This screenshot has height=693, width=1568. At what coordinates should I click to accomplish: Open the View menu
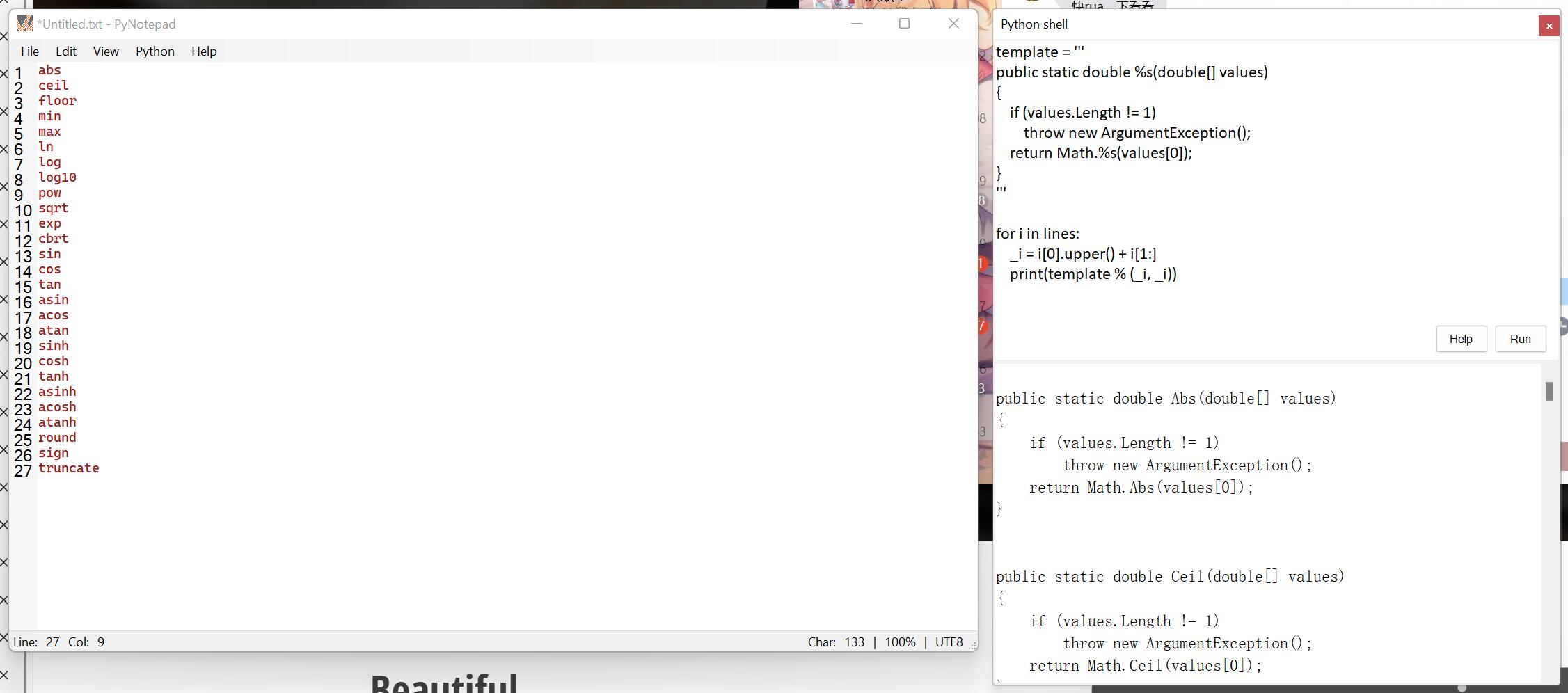pos(106,51)
